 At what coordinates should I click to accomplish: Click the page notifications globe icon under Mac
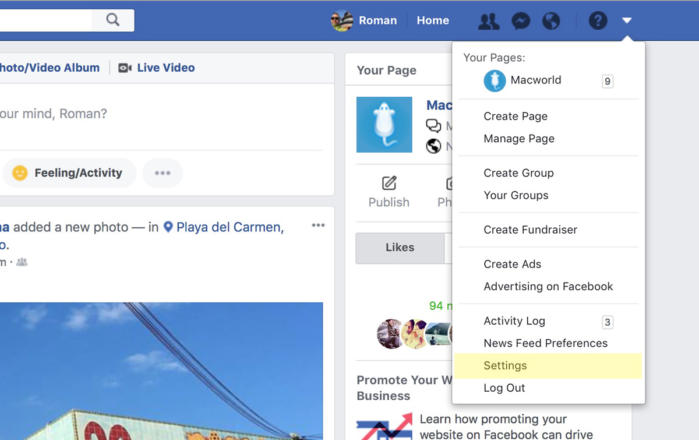pos(433,146)
